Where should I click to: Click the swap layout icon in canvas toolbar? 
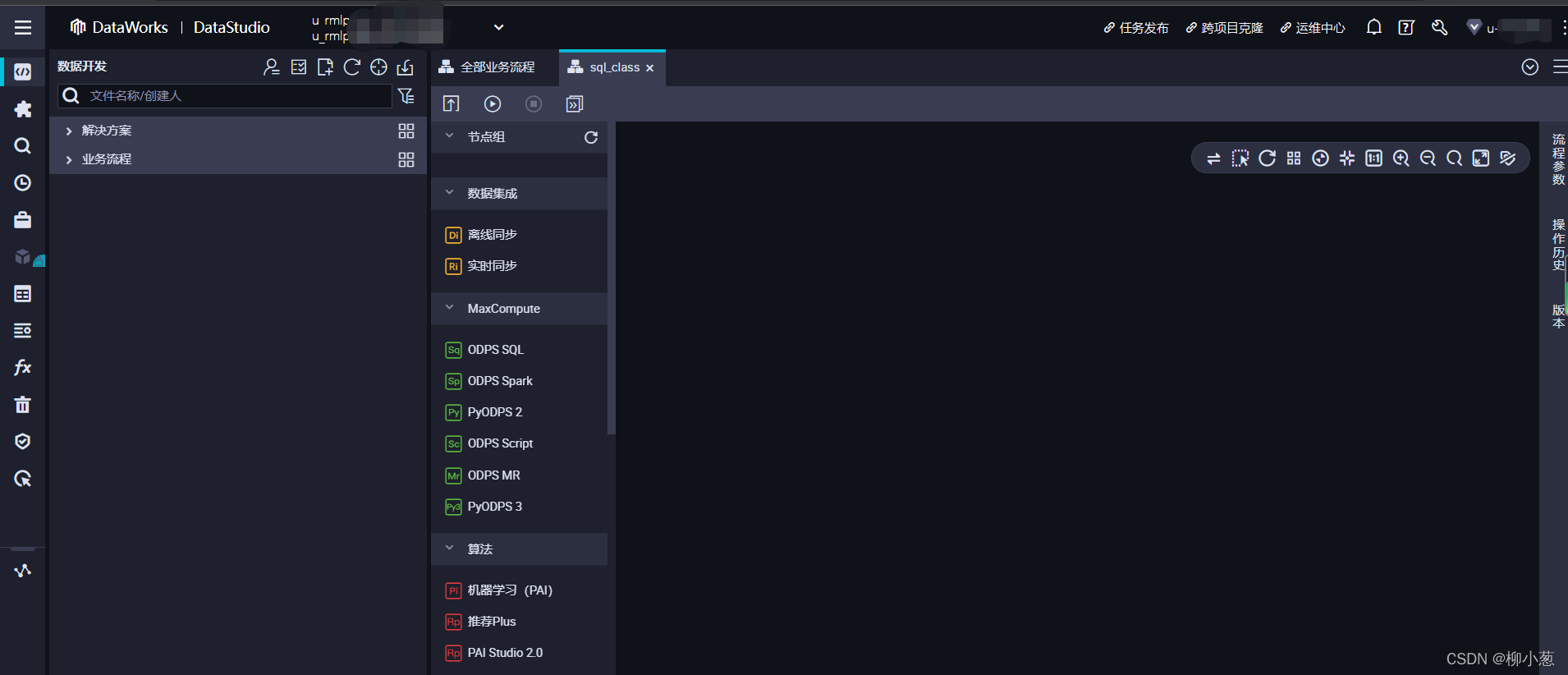tap(1213, 158)
